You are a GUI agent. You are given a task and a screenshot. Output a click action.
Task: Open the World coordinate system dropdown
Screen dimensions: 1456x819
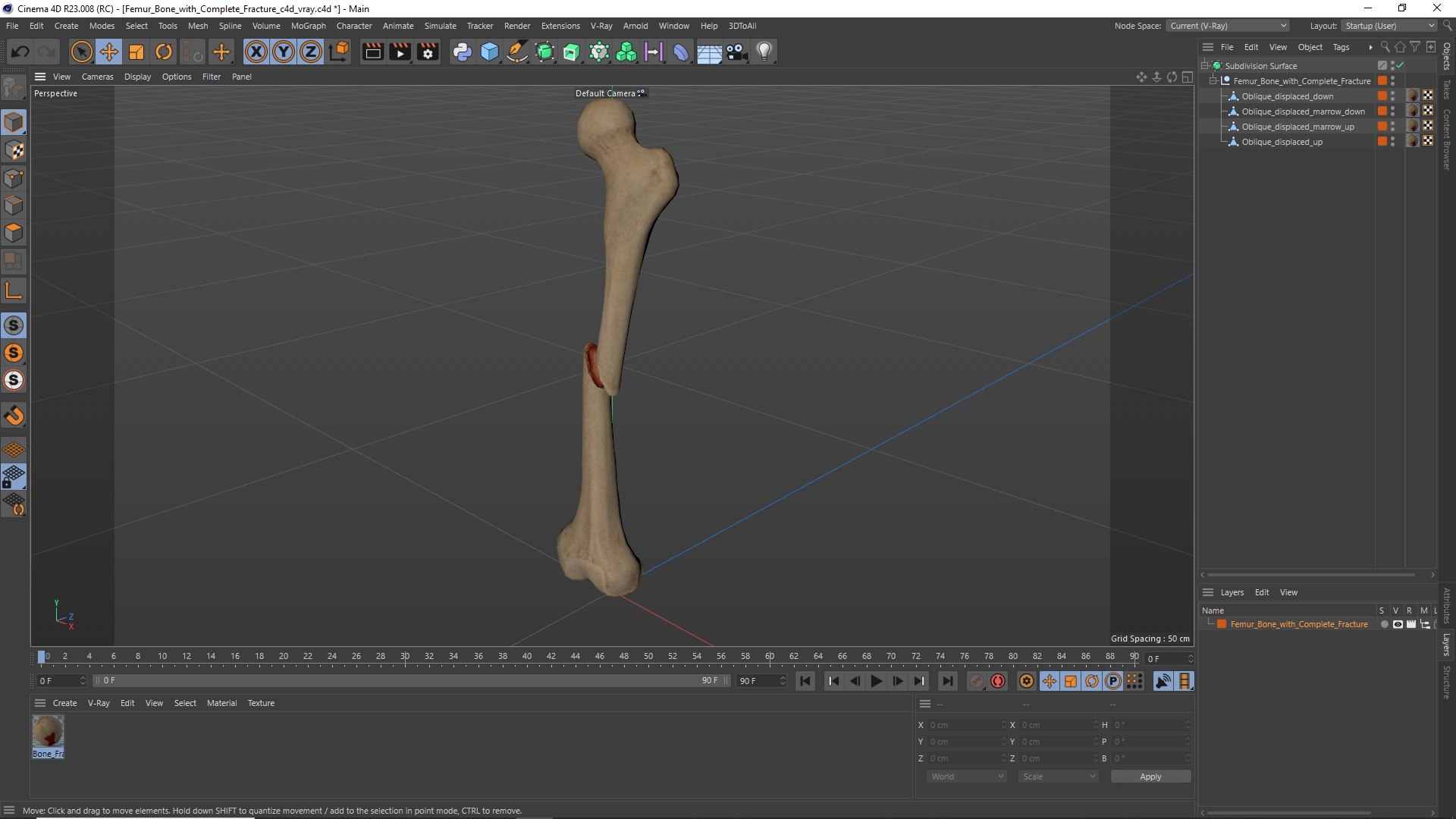coord(966,777)
